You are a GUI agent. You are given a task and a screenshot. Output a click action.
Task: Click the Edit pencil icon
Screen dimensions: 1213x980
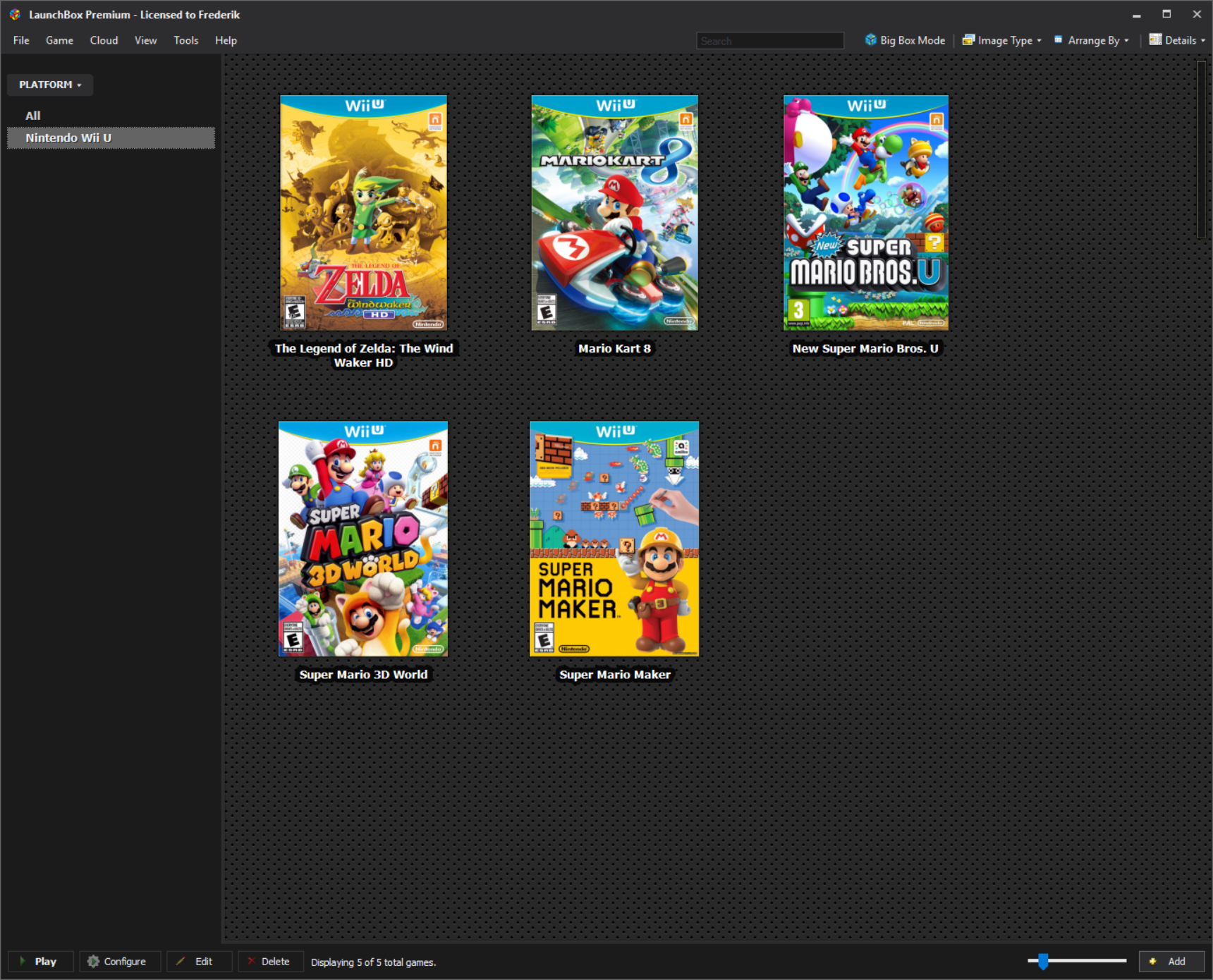pyautogui.click(x=181, y=961)
